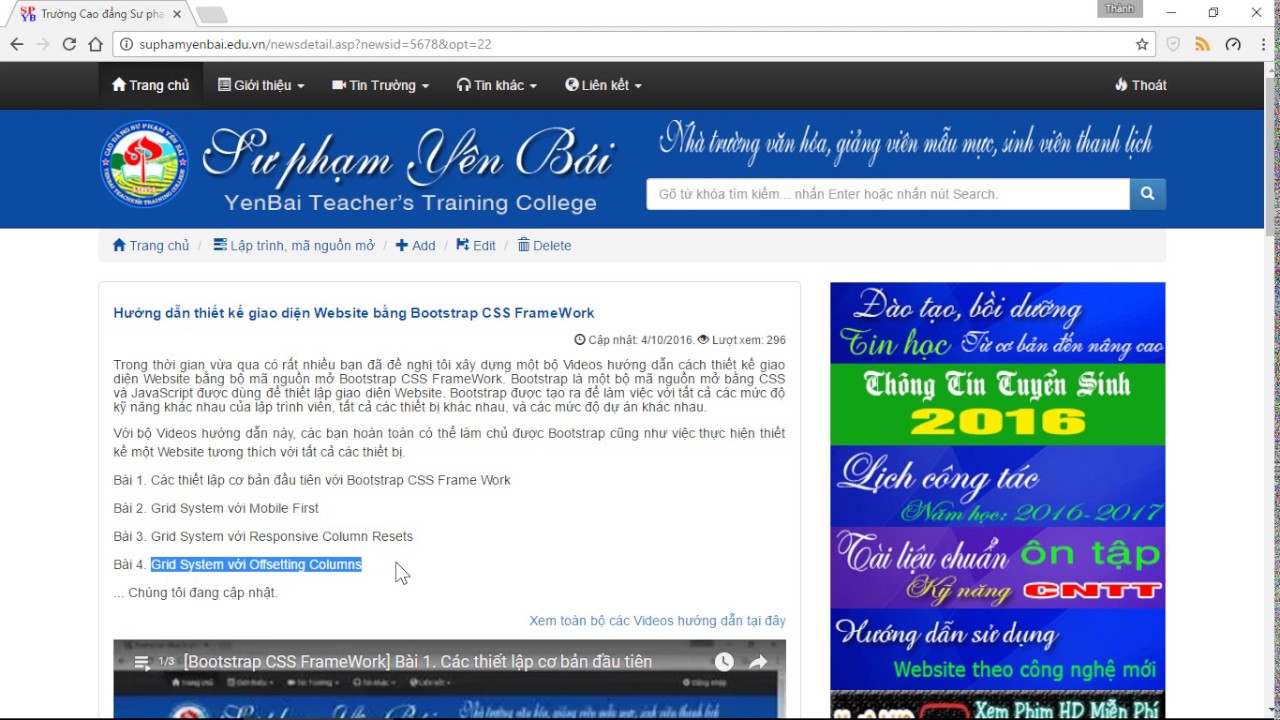Open the Tin khác navigation menu
1280x720 pixels.
pyautogui.click(x=497, y=85)
